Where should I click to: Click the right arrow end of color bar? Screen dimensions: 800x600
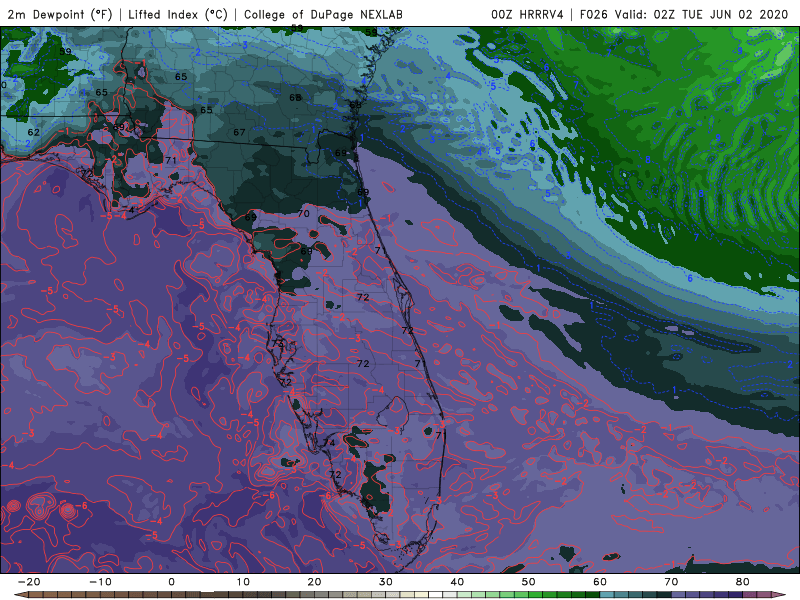point(780,595)
